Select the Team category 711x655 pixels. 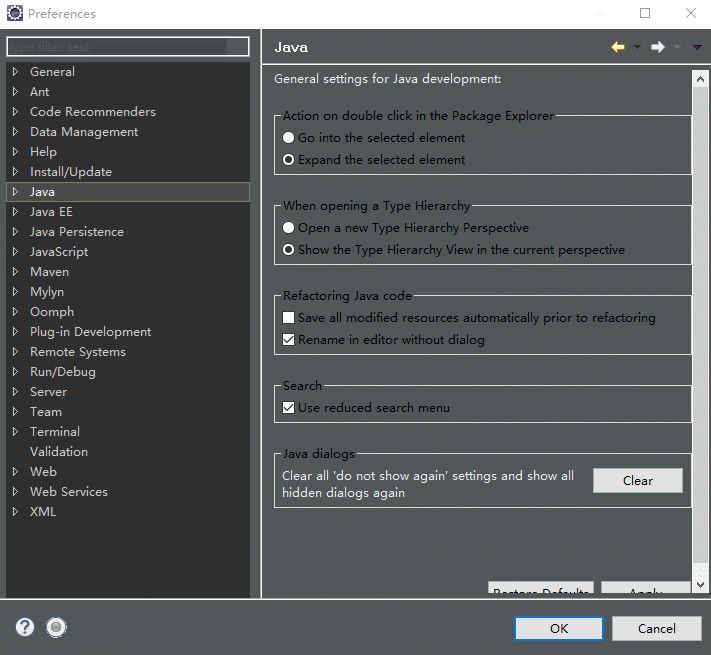[x=46, y=412]
